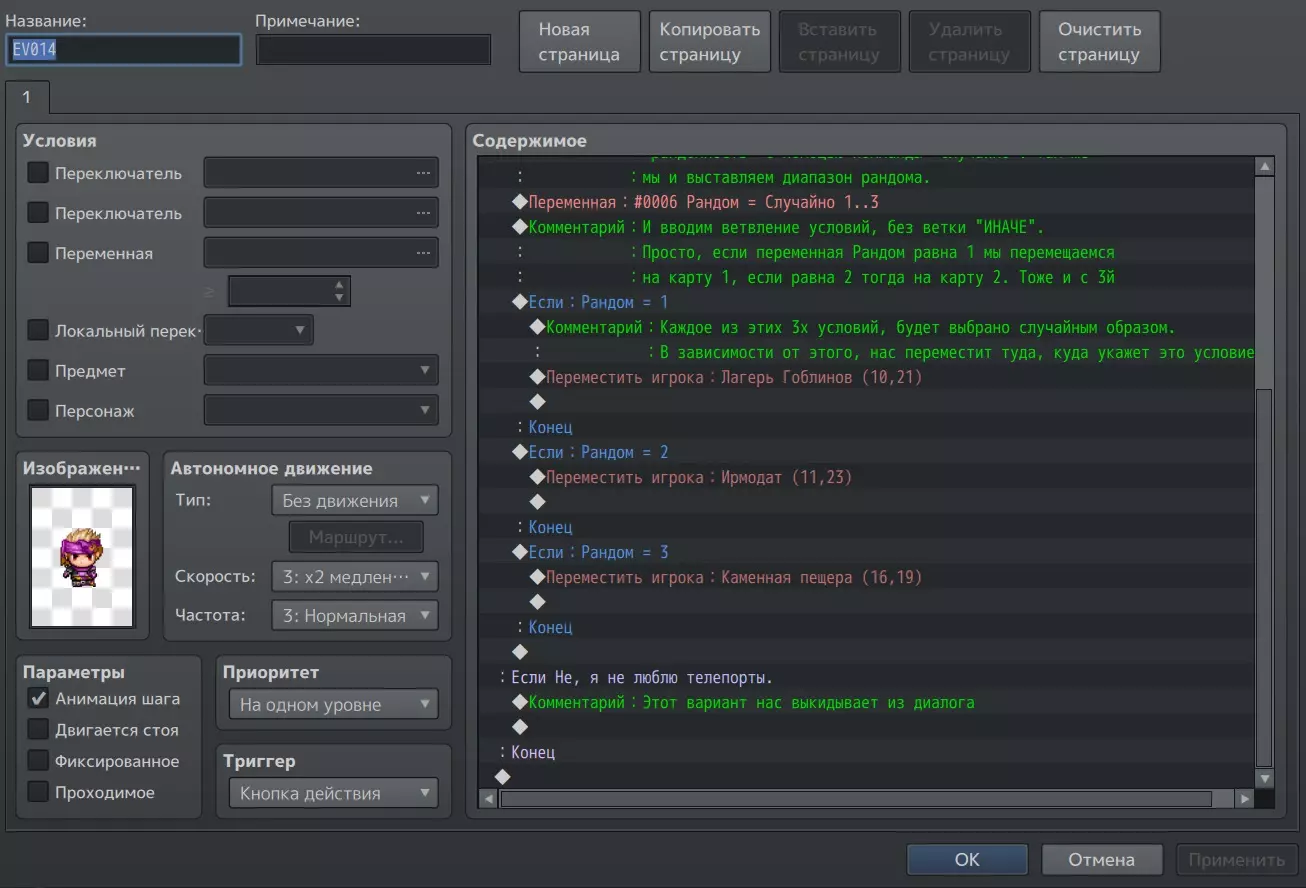Click the Переменная ellipsis picker field
Viewport: 1306px width, 888px height.
pyautogui.click(x=321, y=253)
